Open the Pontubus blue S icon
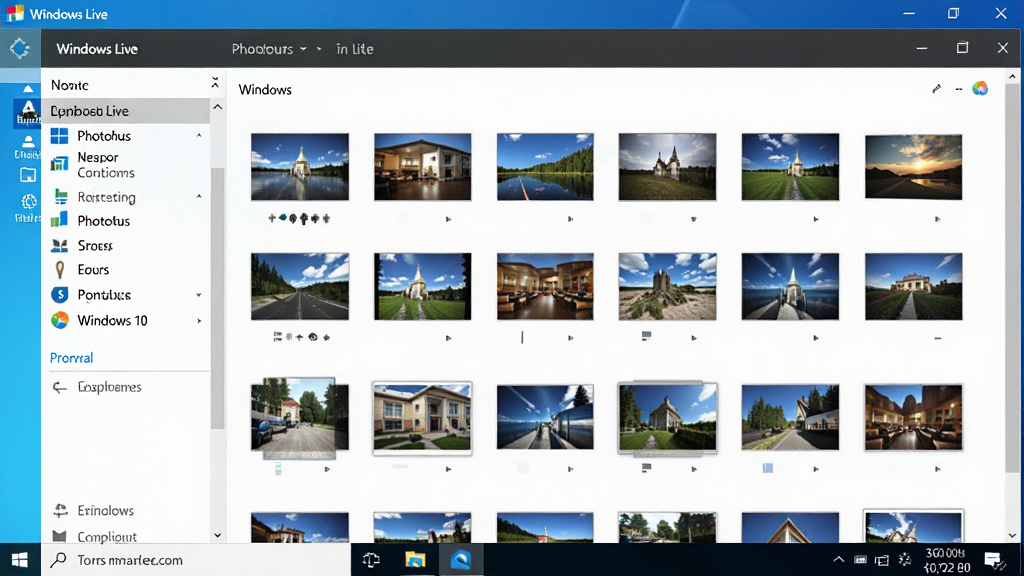This screenshot has height=576, width=1024. coord(59,295)
